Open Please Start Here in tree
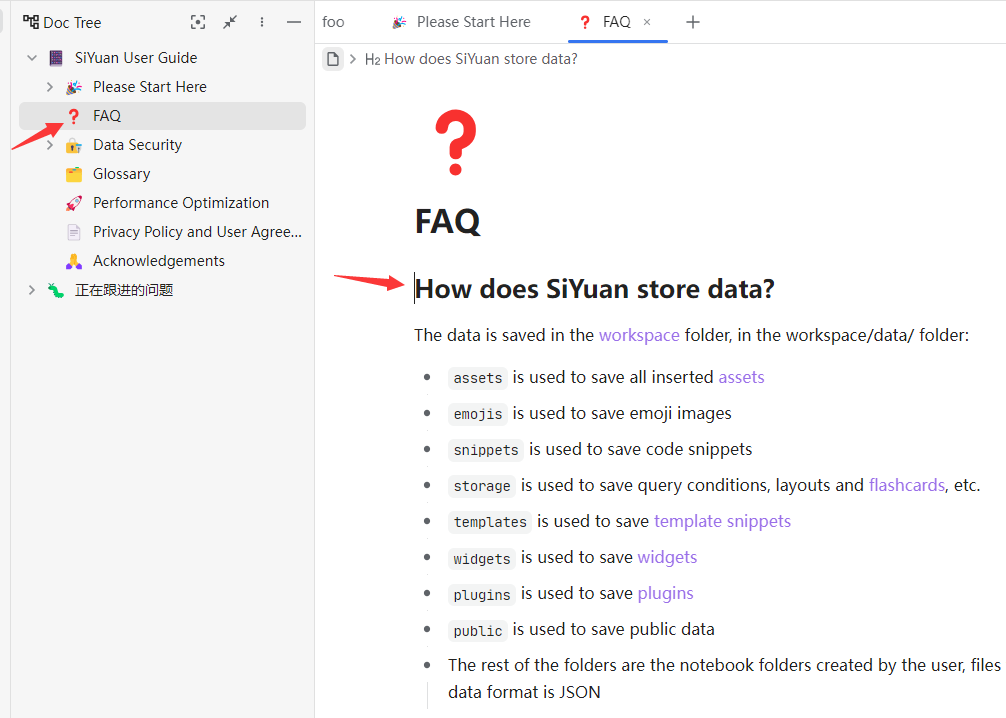Image resolution: width=1006 pixels, height=718 pixels. coord(149,87)
